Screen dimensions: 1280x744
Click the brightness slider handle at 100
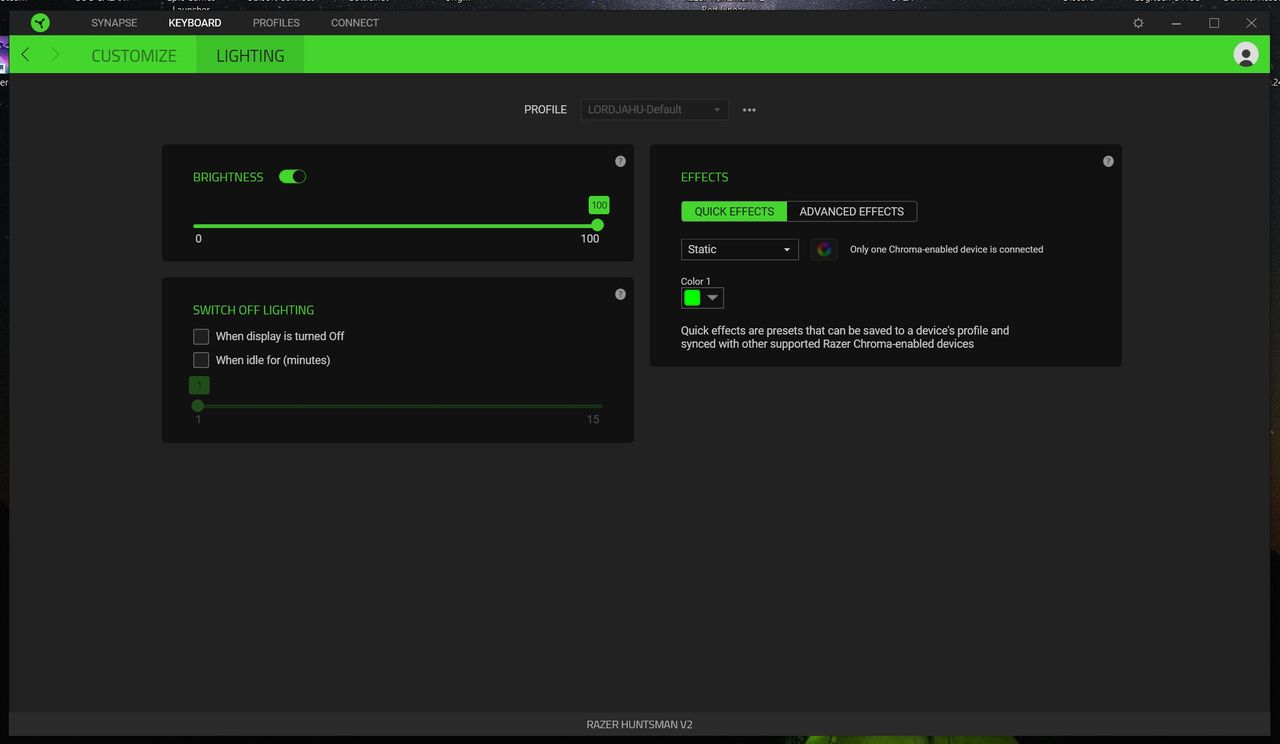598,225
